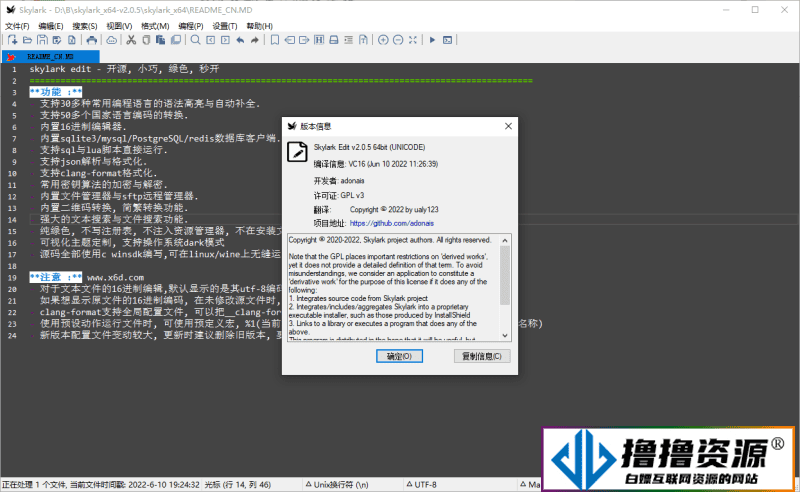Click the scissors cut icon
Screen dimensions: 800x492
pos(131,40)
